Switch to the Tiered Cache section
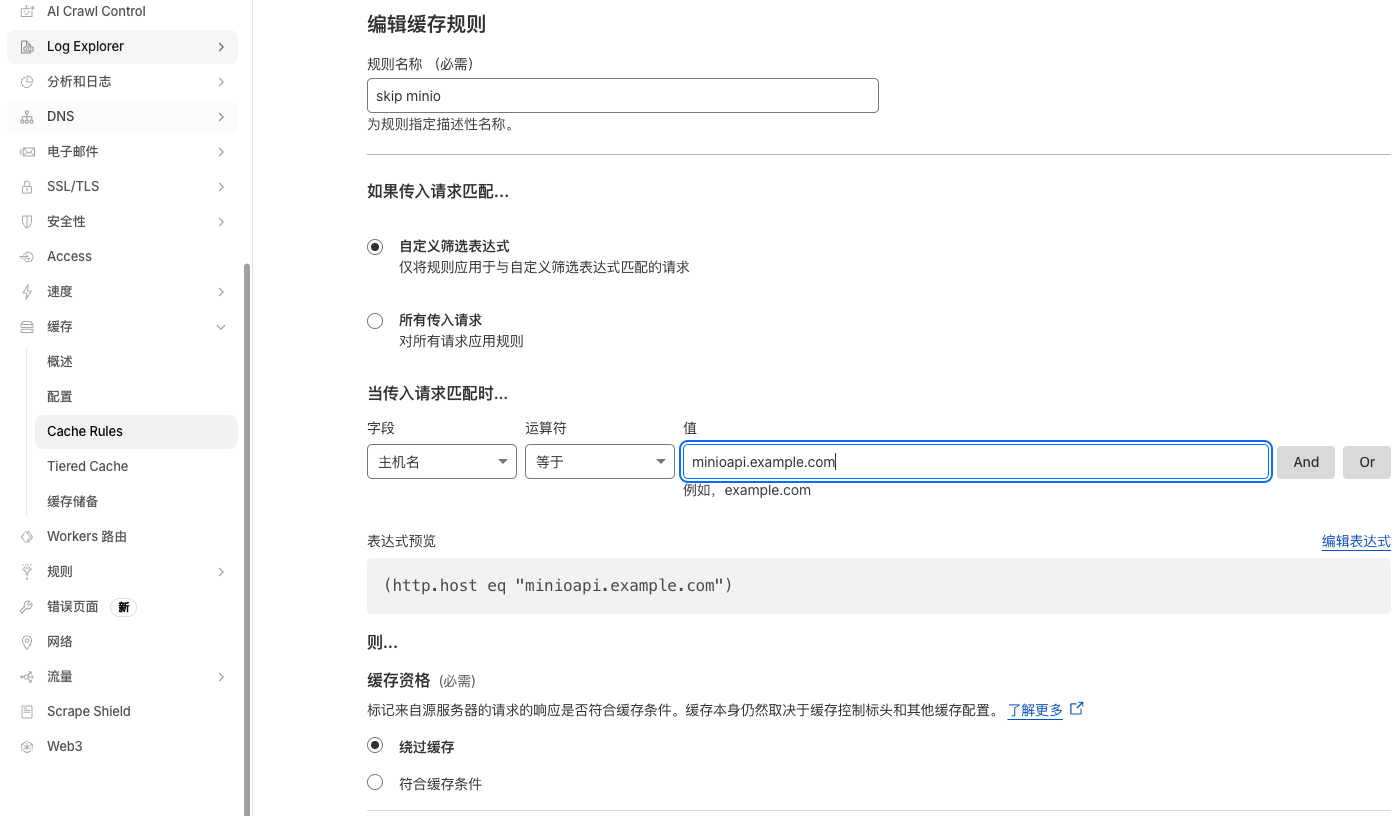 click(87, 466)
